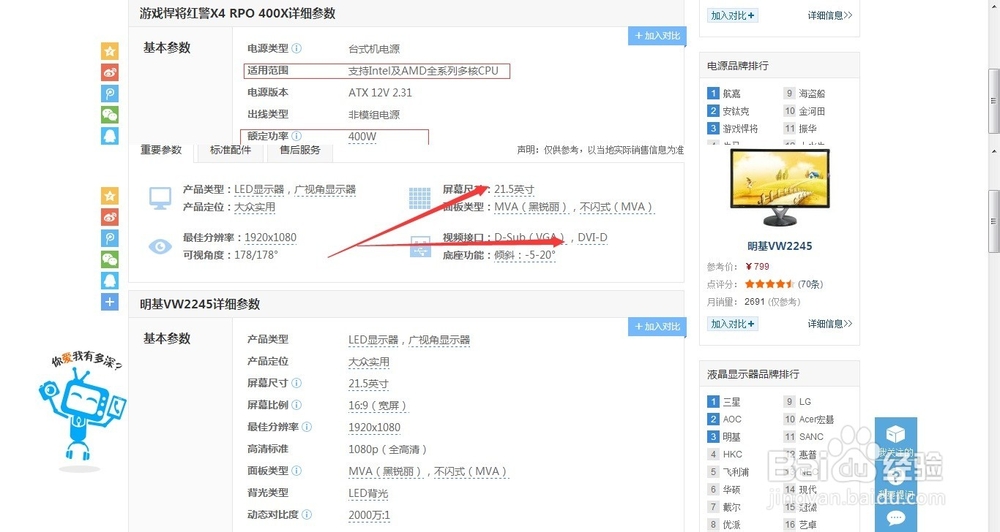
Task: Click the ATX 12V 2.31 version text
Action: coord(380,92)
